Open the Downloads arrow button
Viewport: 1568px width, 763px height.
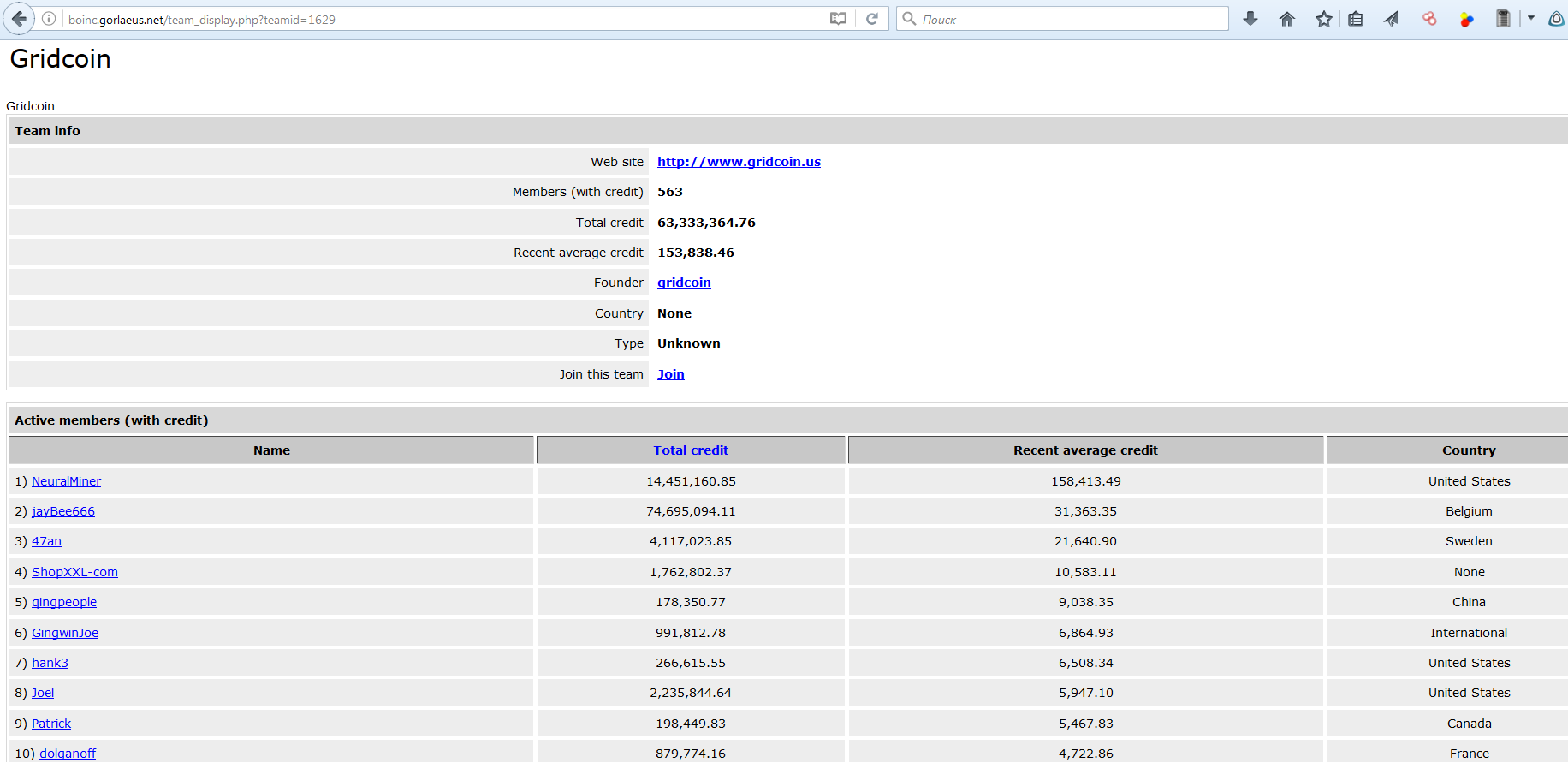[1250, 19]
